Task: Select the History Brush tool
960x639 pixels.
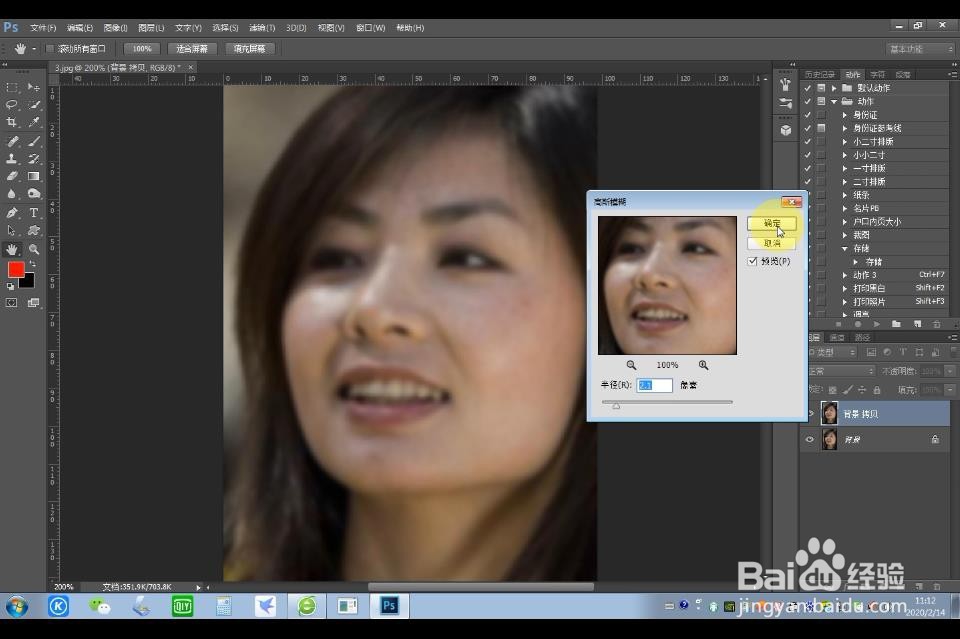Action: 34,159
